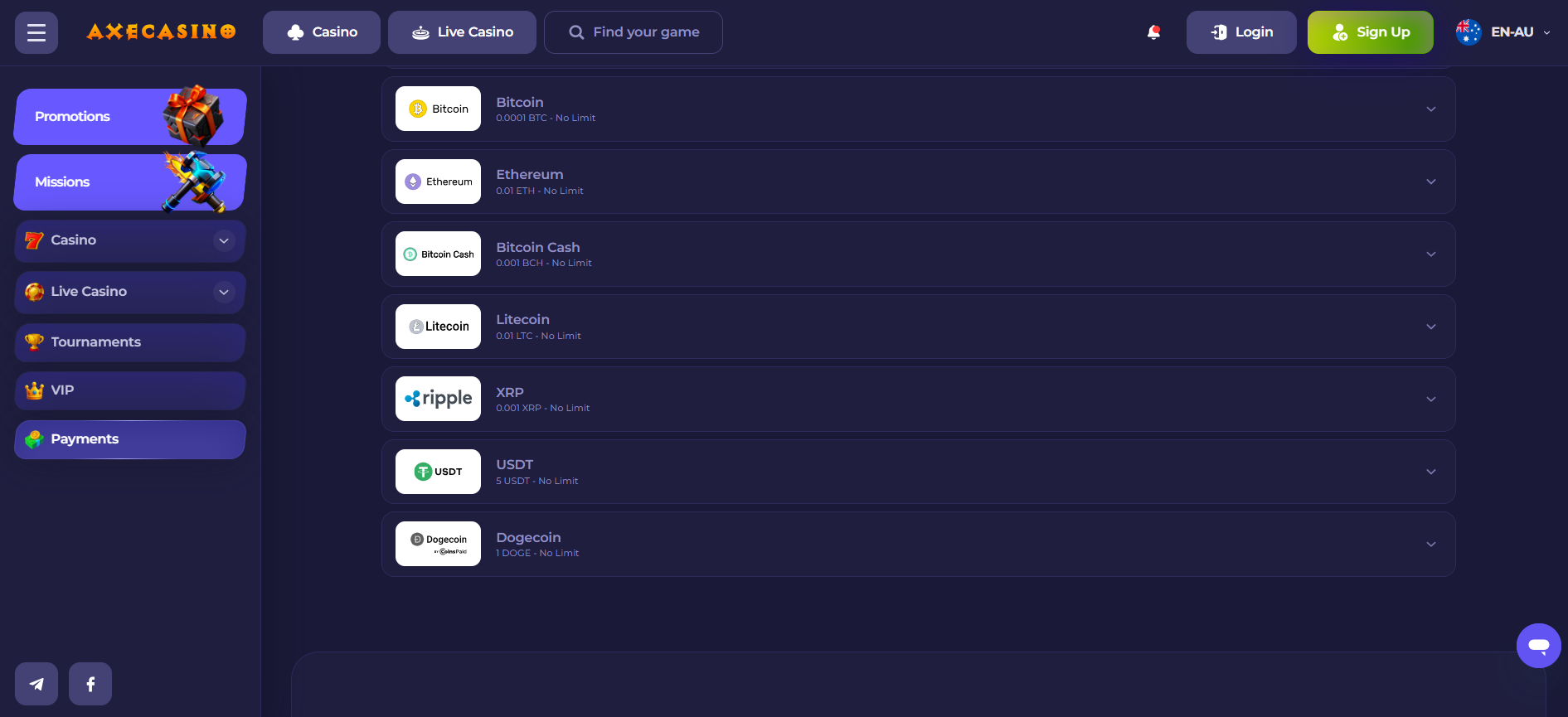Open Promotions from the sidebar
The image size is (1568, 717).
point(130,117)
